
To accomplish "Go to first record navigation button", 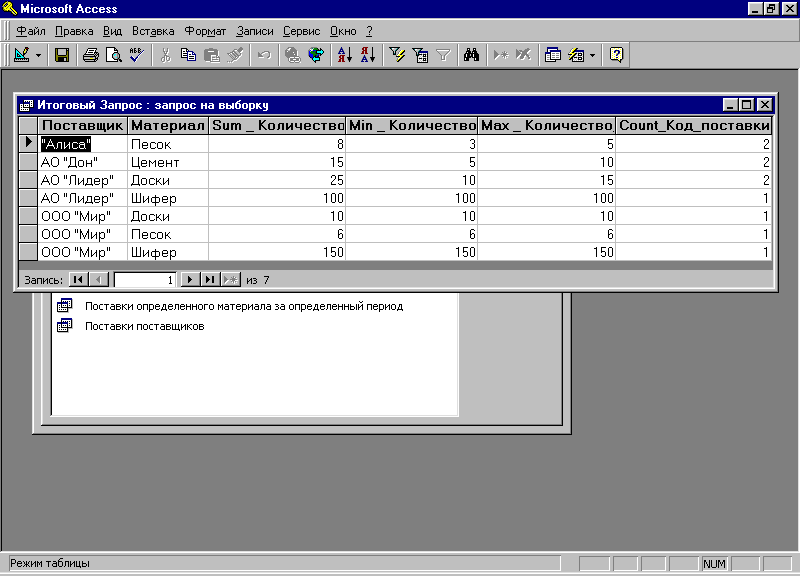I will click(78, 280).
